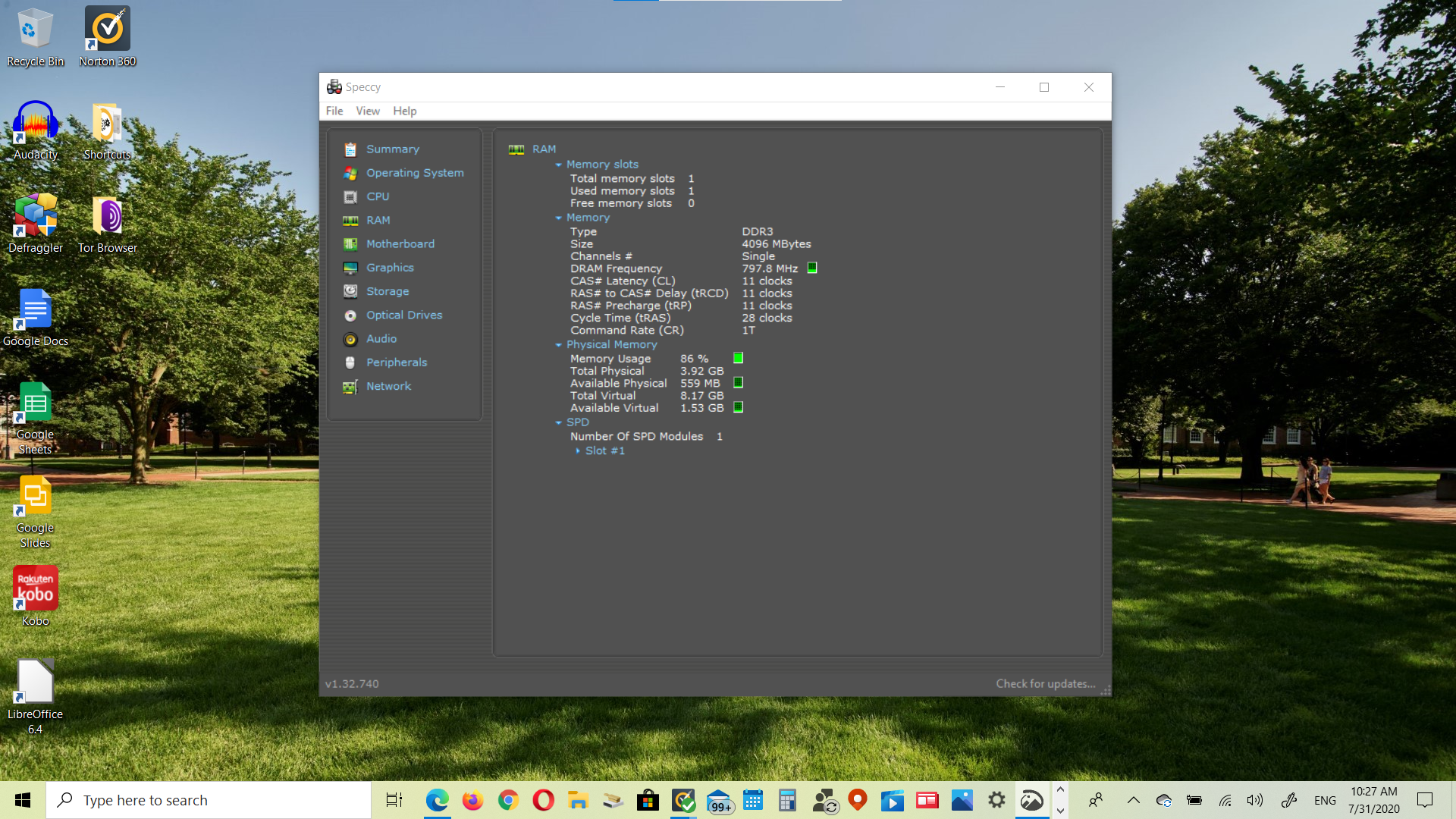
Task: Open the View menu in Speccy
Action: [368, 111]
